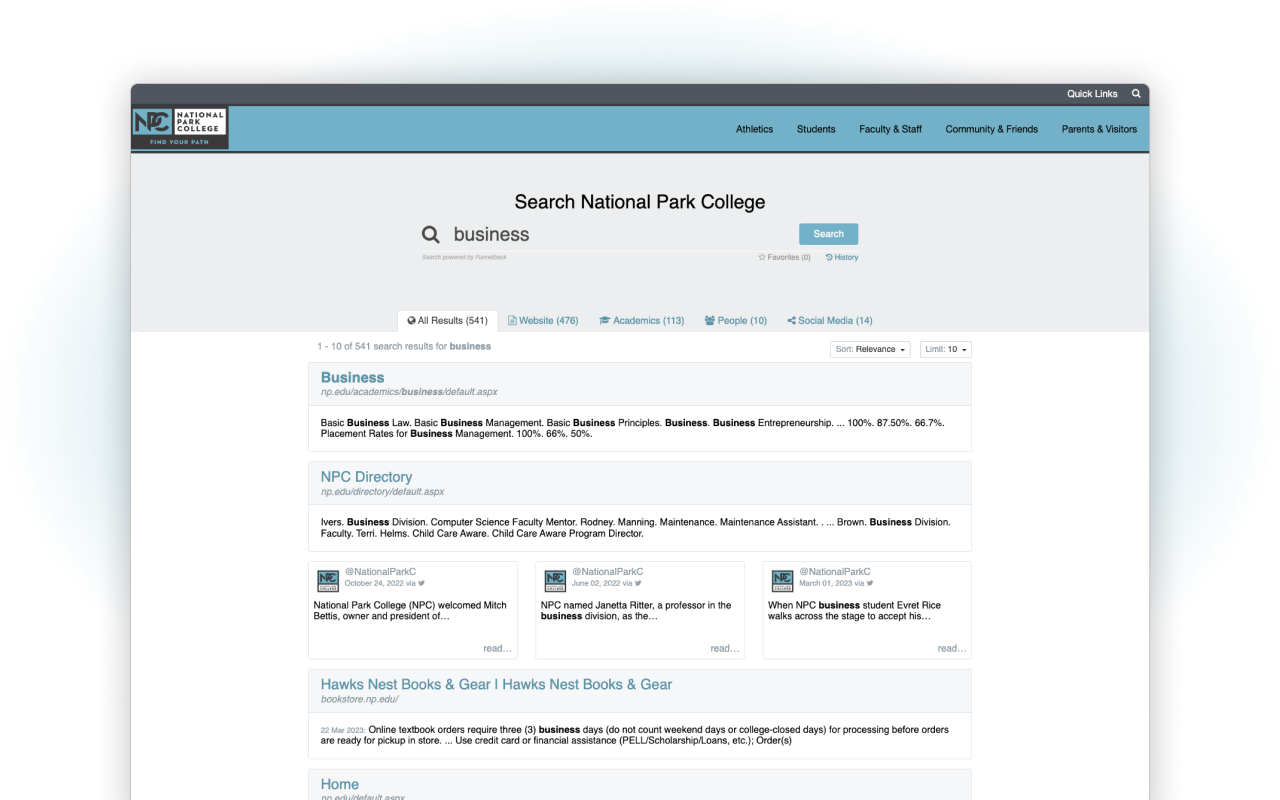Click the Search National Park College heading
This screenshot has height=800, width=1280.
[640, 202]
